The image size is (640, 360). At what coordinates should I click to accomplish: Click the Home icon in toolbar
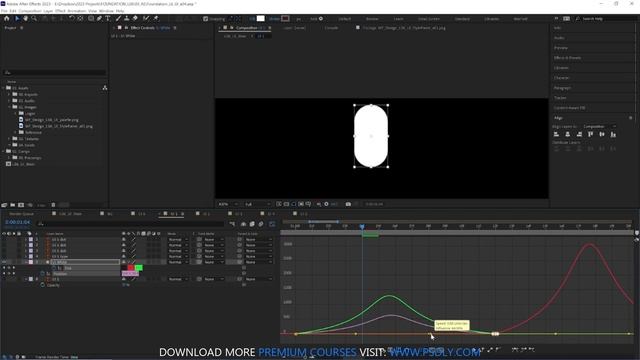(7, 18)
